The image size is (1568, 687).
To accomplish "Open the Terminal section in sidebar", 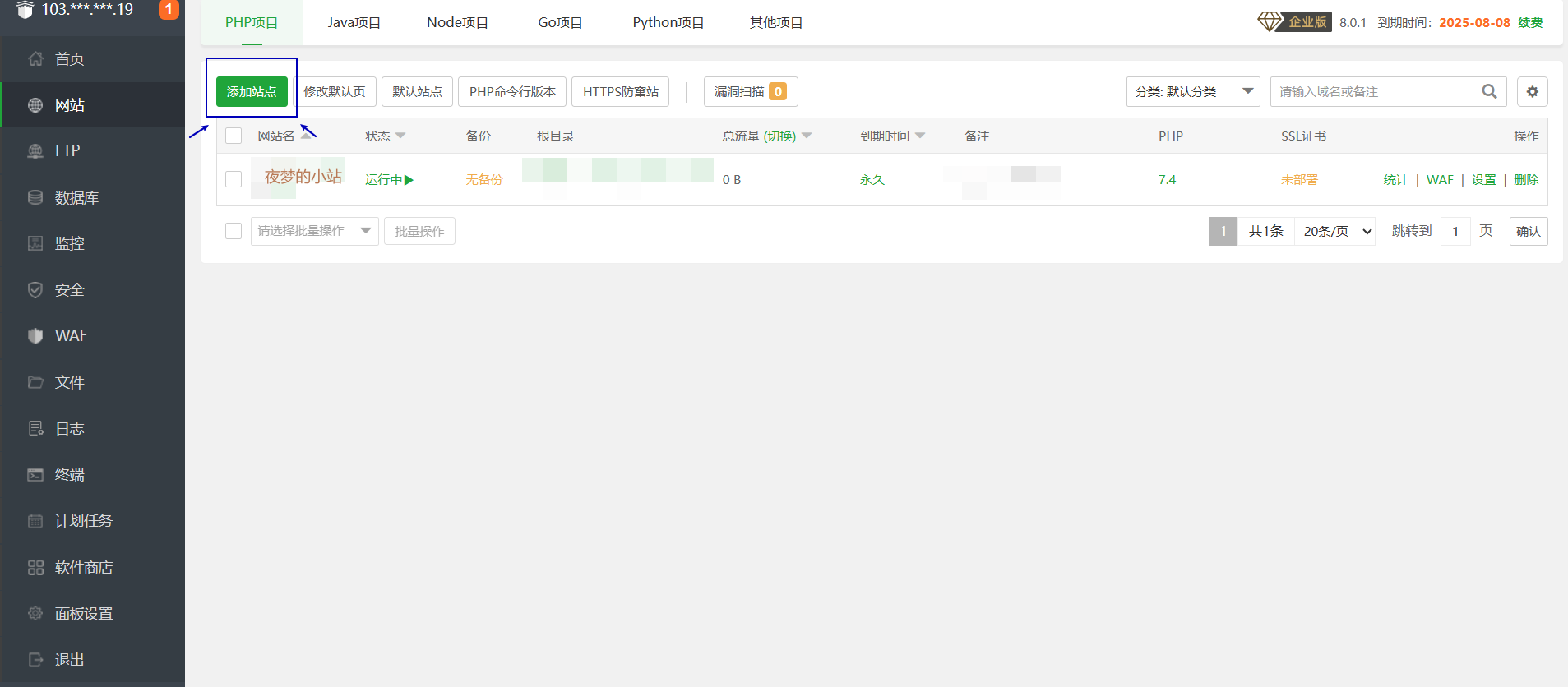I will point(69,475).
